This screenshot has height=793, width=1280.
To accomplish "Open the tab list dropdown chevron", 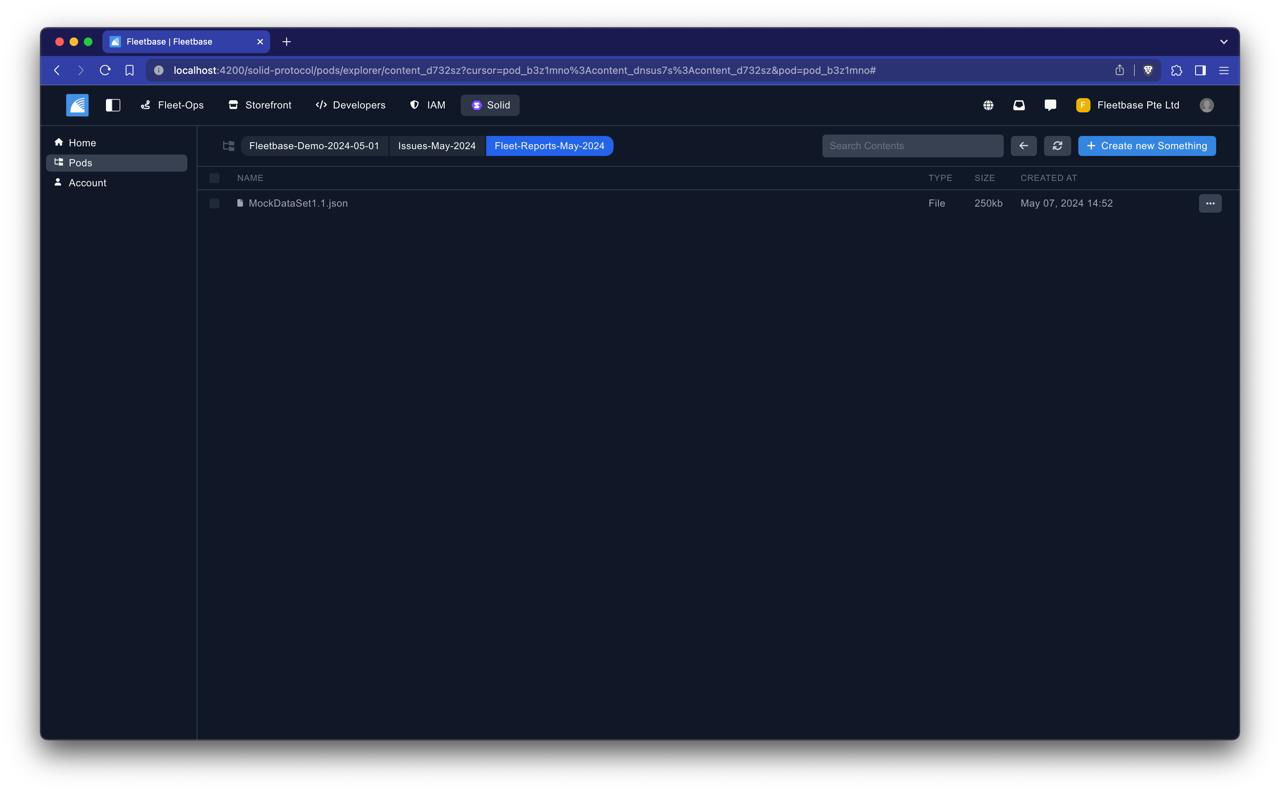I will click(x=1224, y=42).
